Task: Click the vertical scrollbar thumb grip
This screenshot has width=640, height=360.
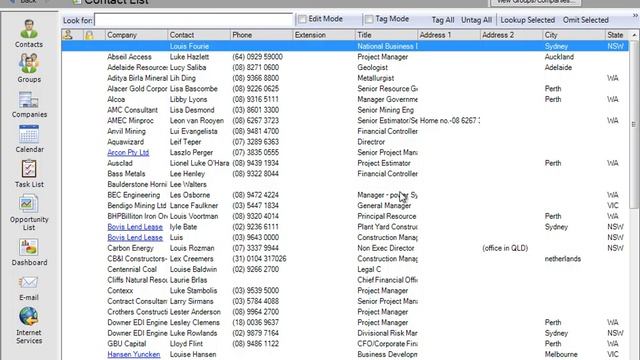Action: click(x=634, y=124)
